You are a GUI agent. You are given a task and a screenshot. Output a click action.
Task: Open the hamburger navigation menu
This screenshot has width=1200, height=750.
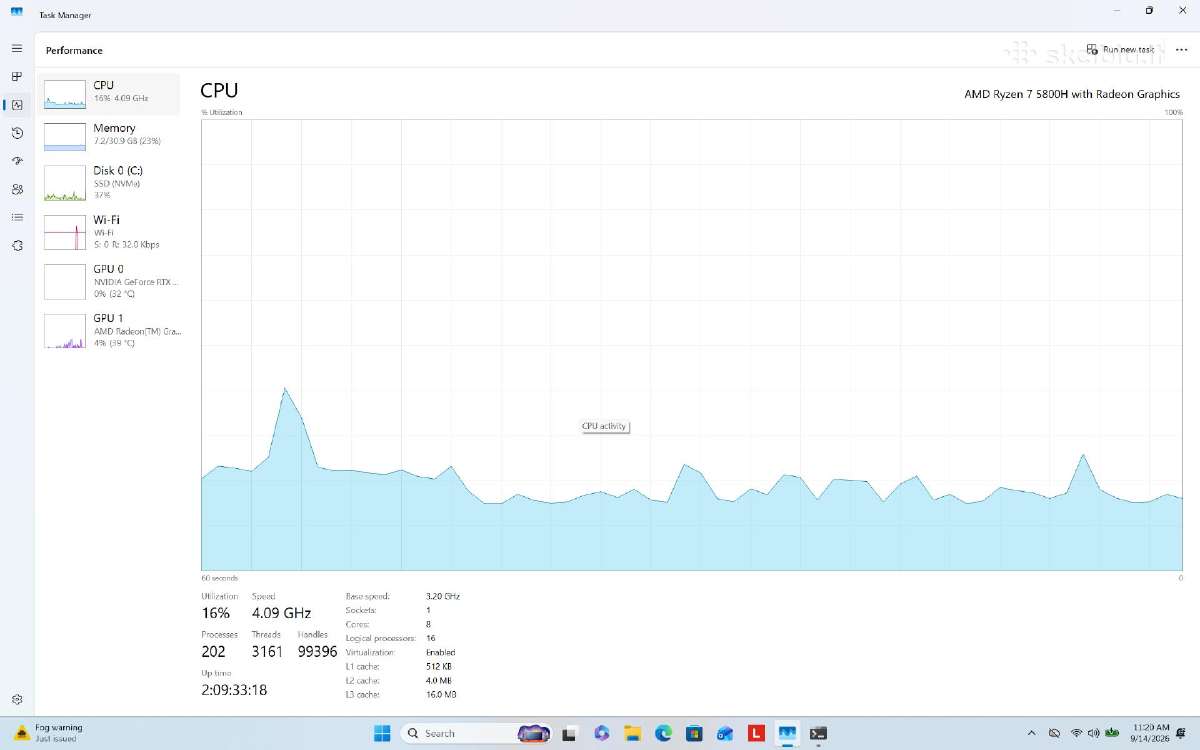(x=17, y=48)
